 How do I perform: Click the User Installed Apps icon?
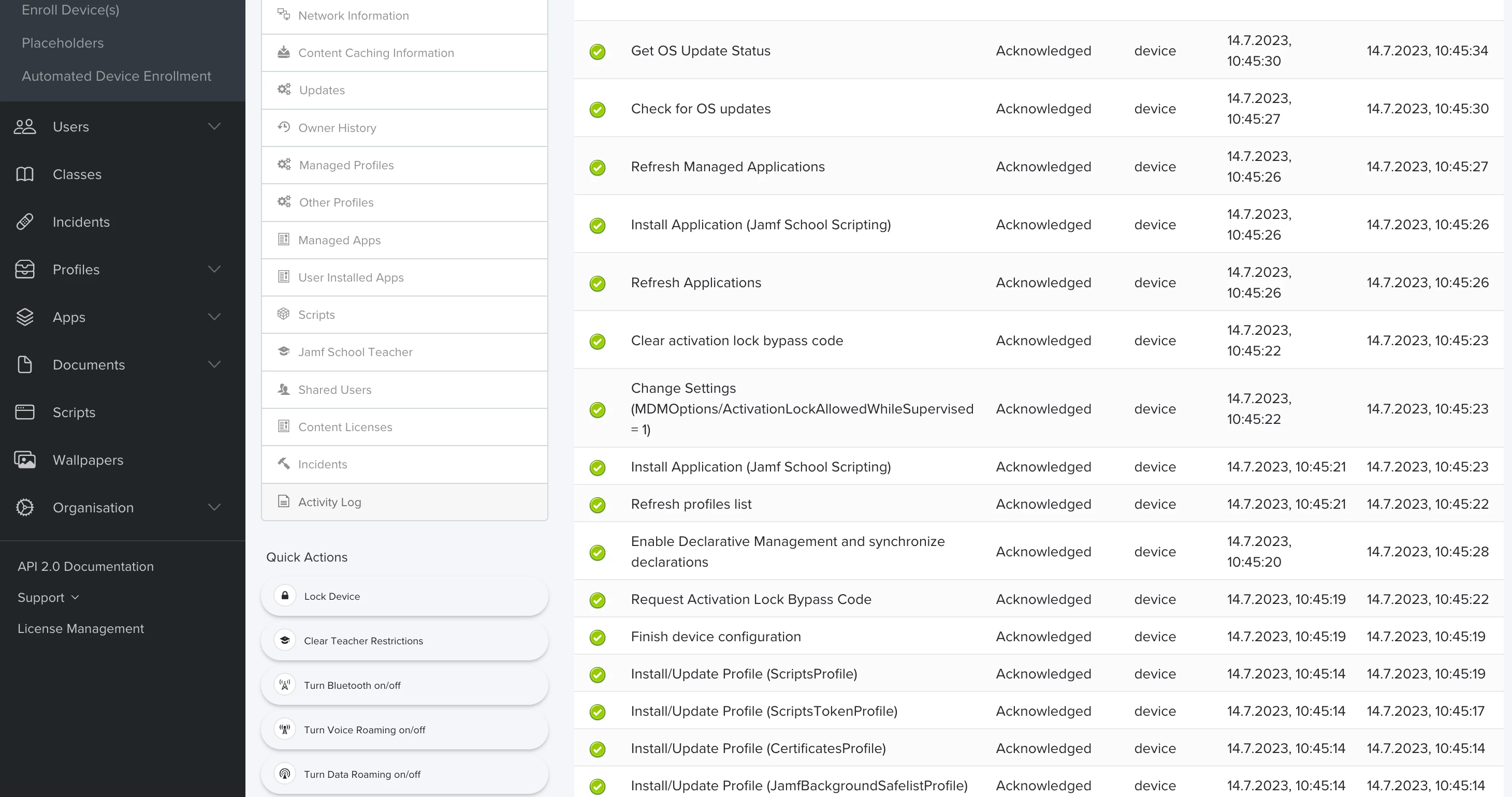tap(284, 276)
